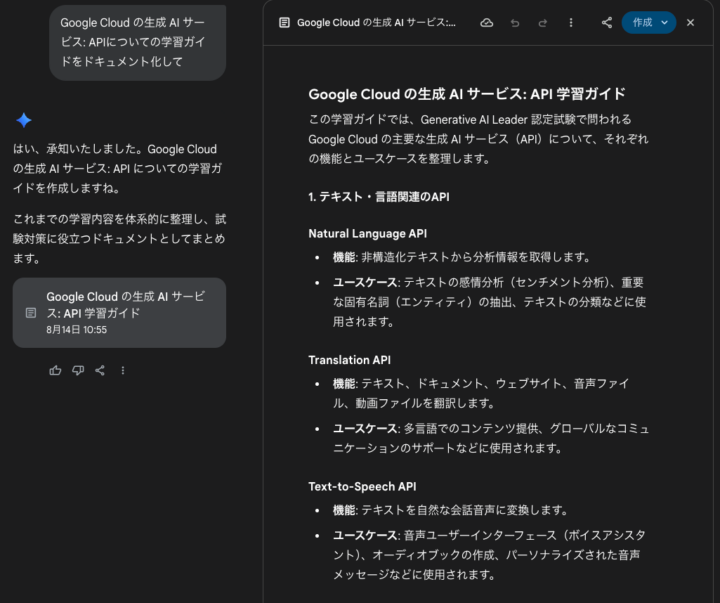720x603 pixels.
Task: Click the Text-to-Speech ユースケース bullet
Action: click(489, 555)
